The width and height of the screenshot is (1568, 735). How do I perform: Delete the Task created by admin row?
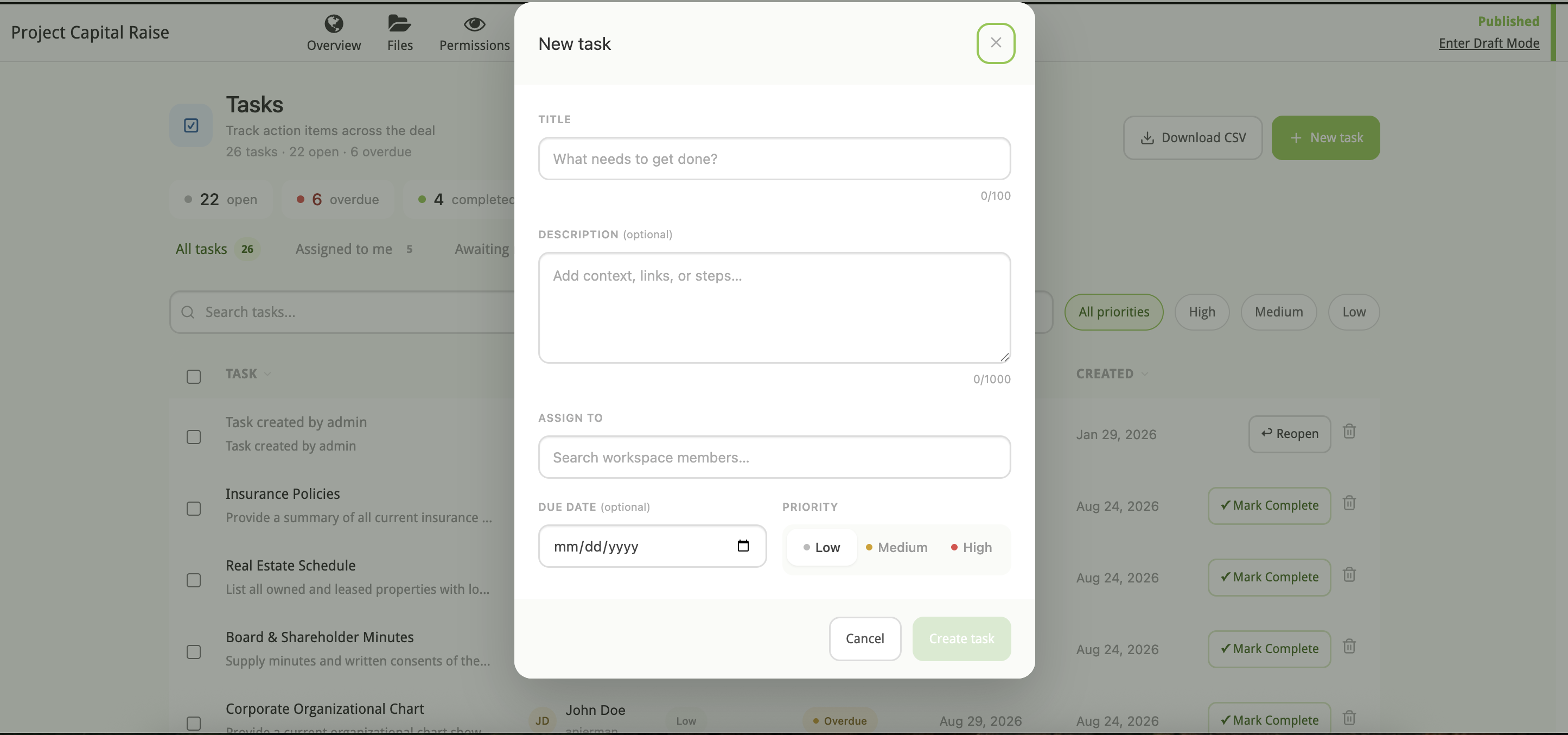tap(1349, 431)
